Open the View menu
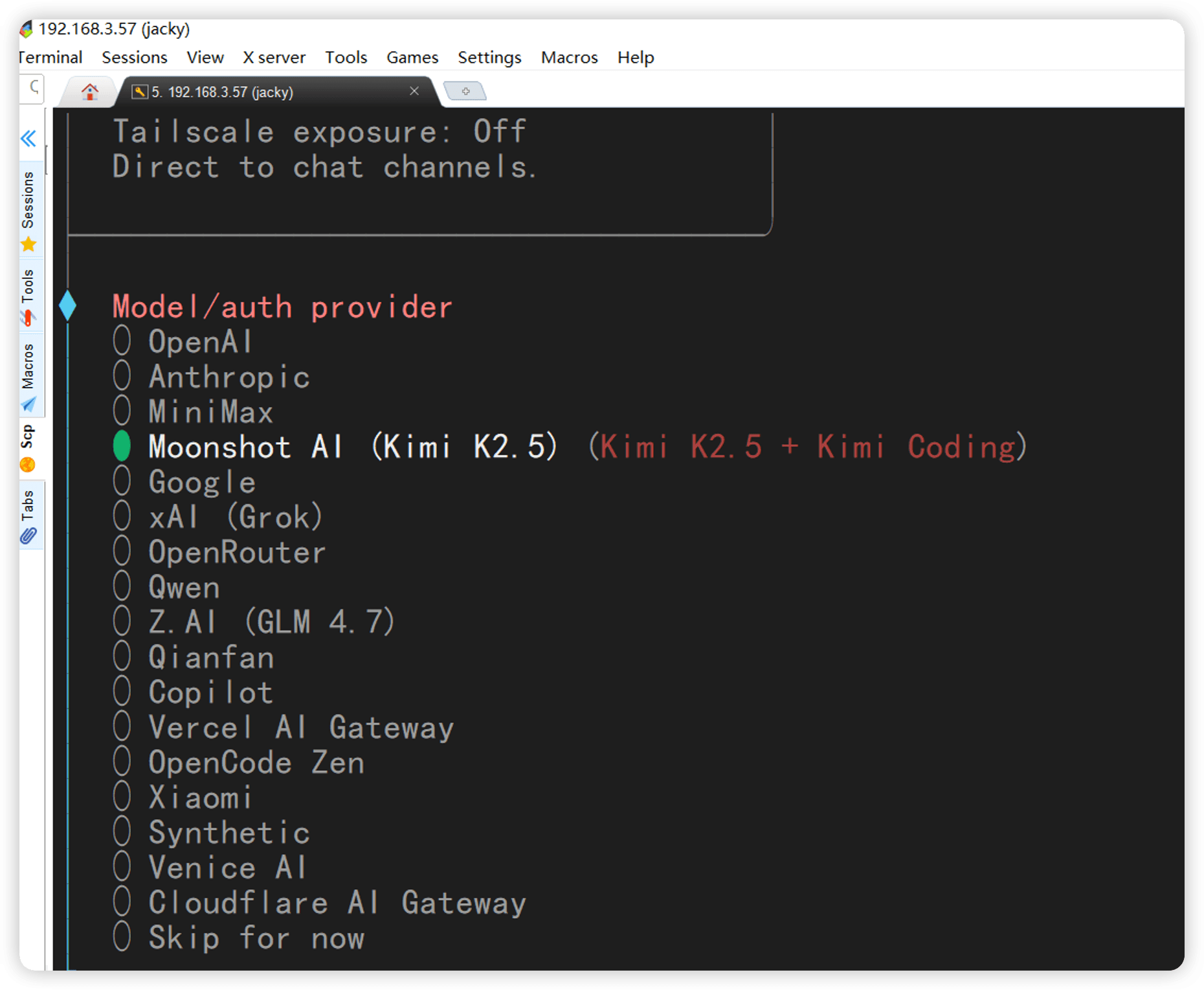 (205, 58)
